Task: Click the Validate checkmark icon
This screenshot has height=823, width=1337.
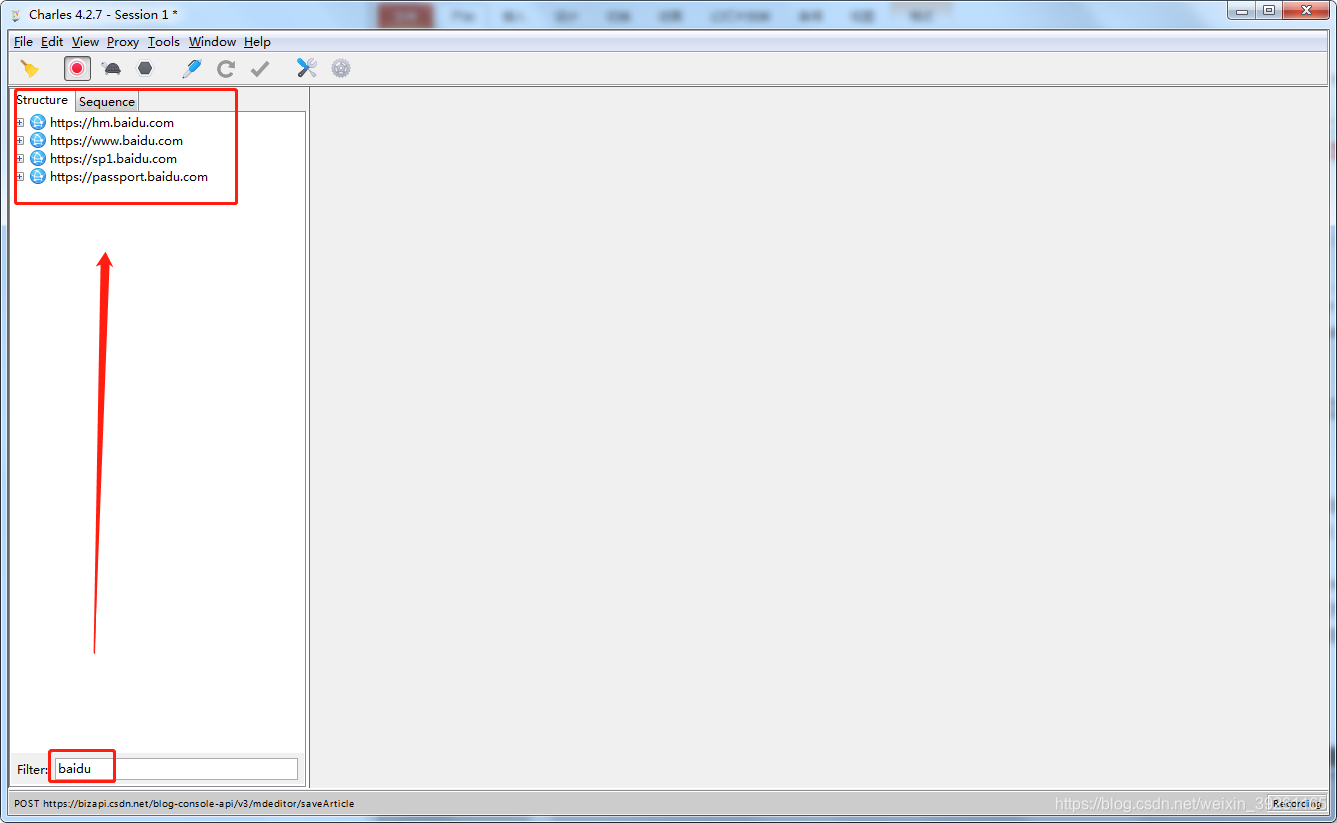Action: coord(260,68)
